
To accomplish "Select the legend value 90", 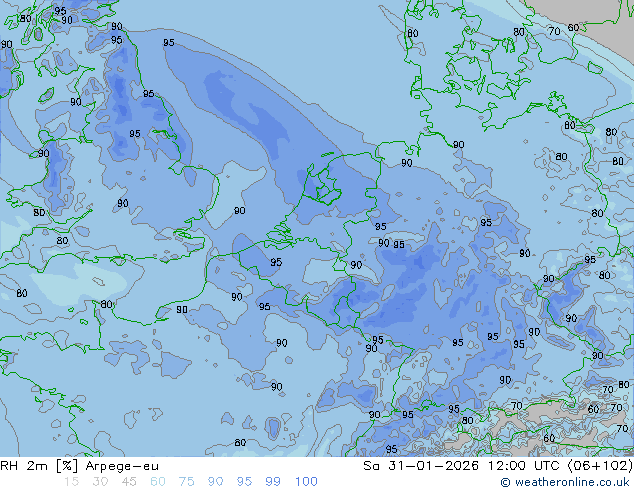I will (x=215, y=482).
